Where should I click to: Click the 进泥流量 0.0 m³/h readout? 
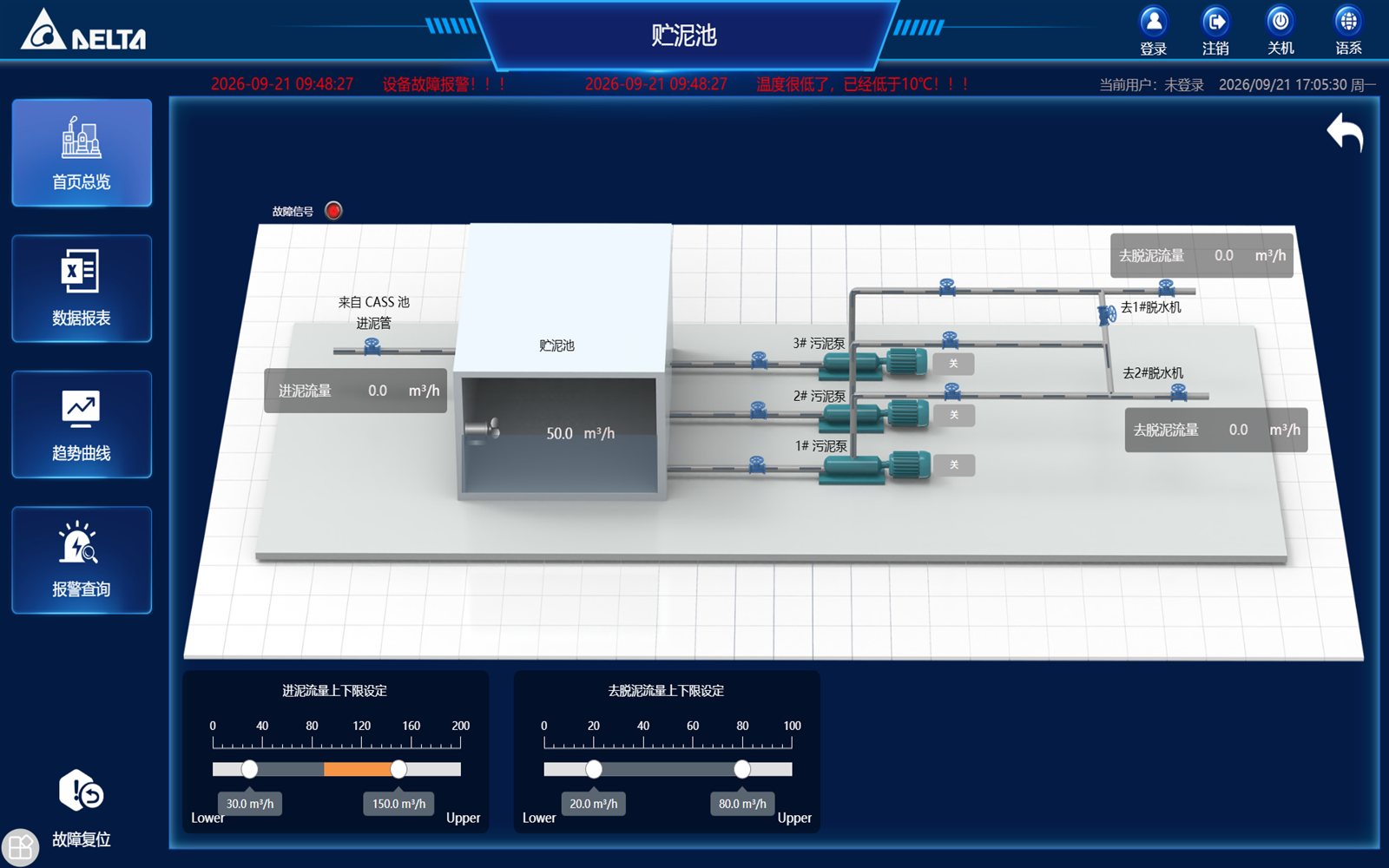tap(356, 391)
